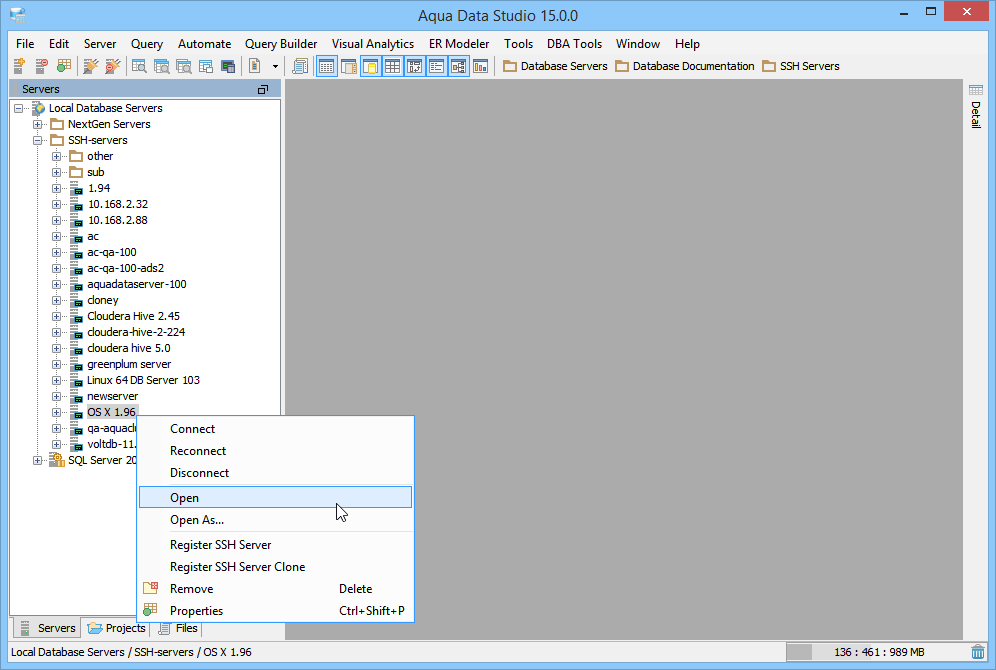Choose Properties in the context menu

tap(276, 611)
